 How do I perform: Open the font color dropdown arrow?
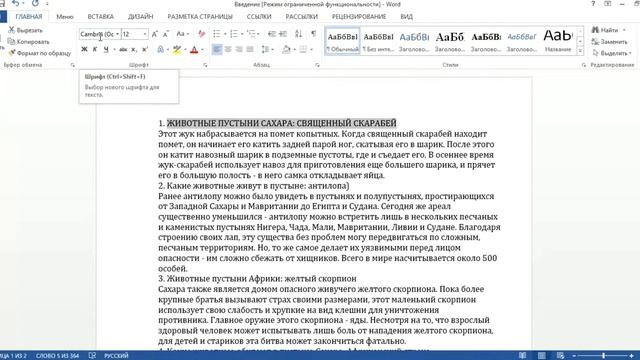202,50
